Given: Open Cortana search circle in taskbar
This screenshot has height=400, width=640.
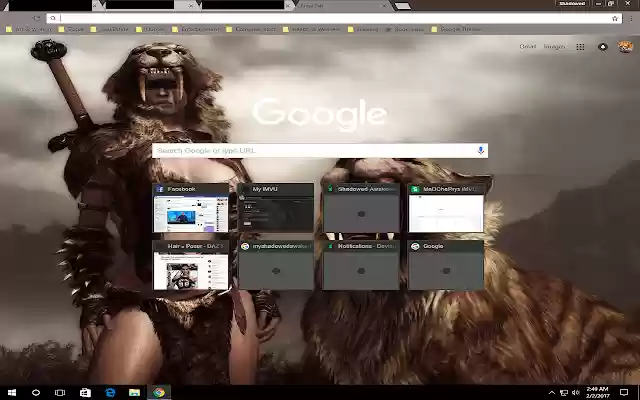Looking at the screenshot, I should point(36,393).
